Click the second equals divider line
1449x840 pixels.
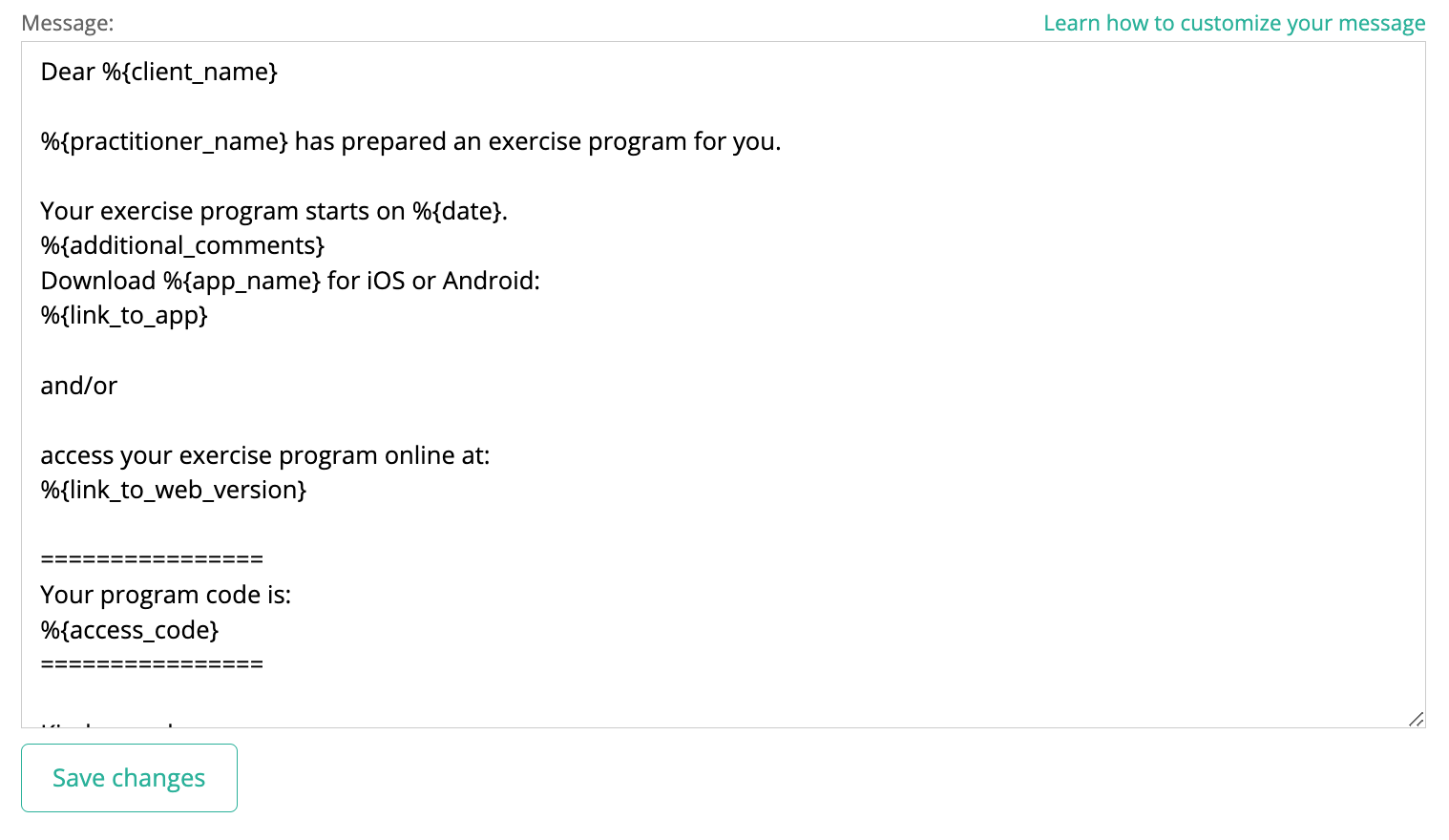click(x=152, y=664)
